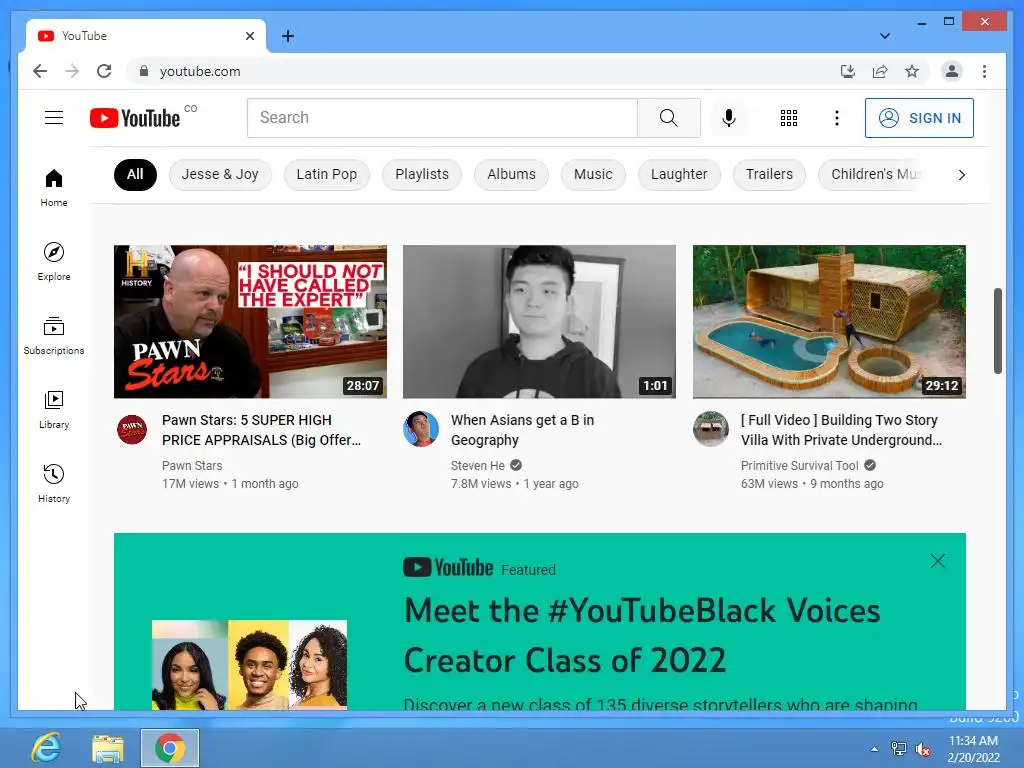Click the page vertical scrollbar thumb
This screenshot has height=768, width=1024.
(x=997, y=330)
